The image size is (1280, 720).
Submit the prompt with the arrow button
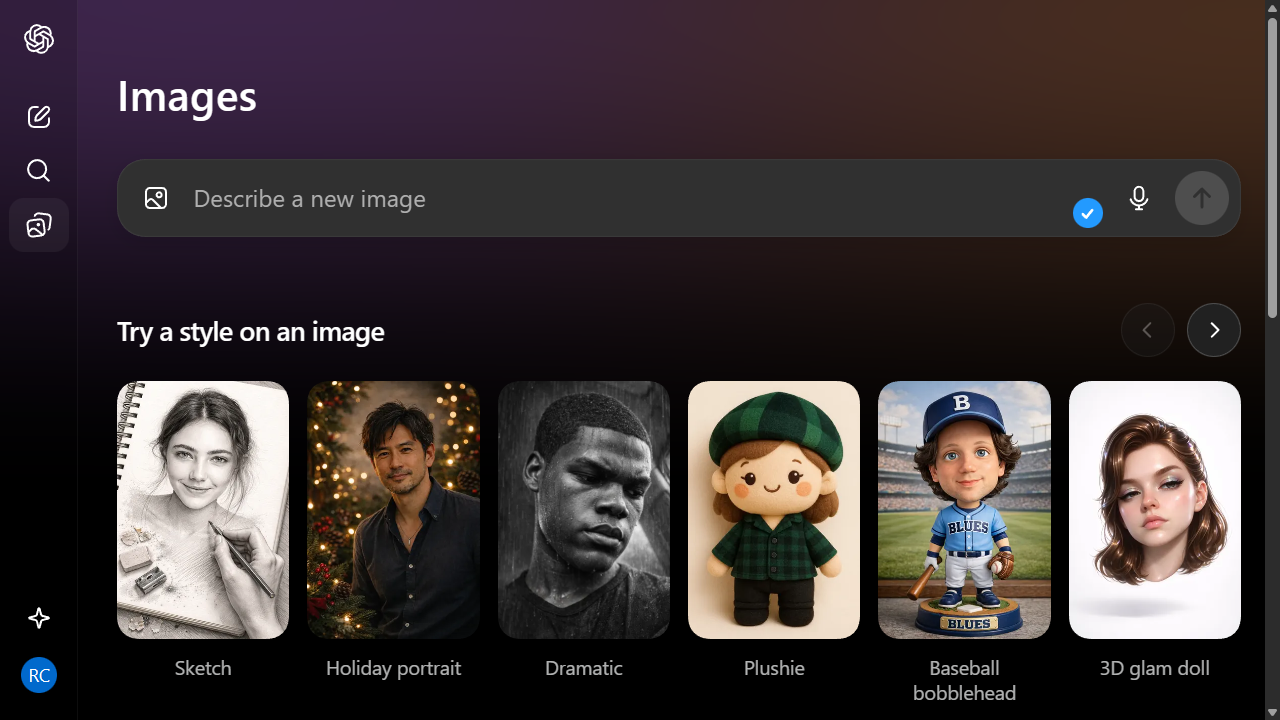point(1201,198)
